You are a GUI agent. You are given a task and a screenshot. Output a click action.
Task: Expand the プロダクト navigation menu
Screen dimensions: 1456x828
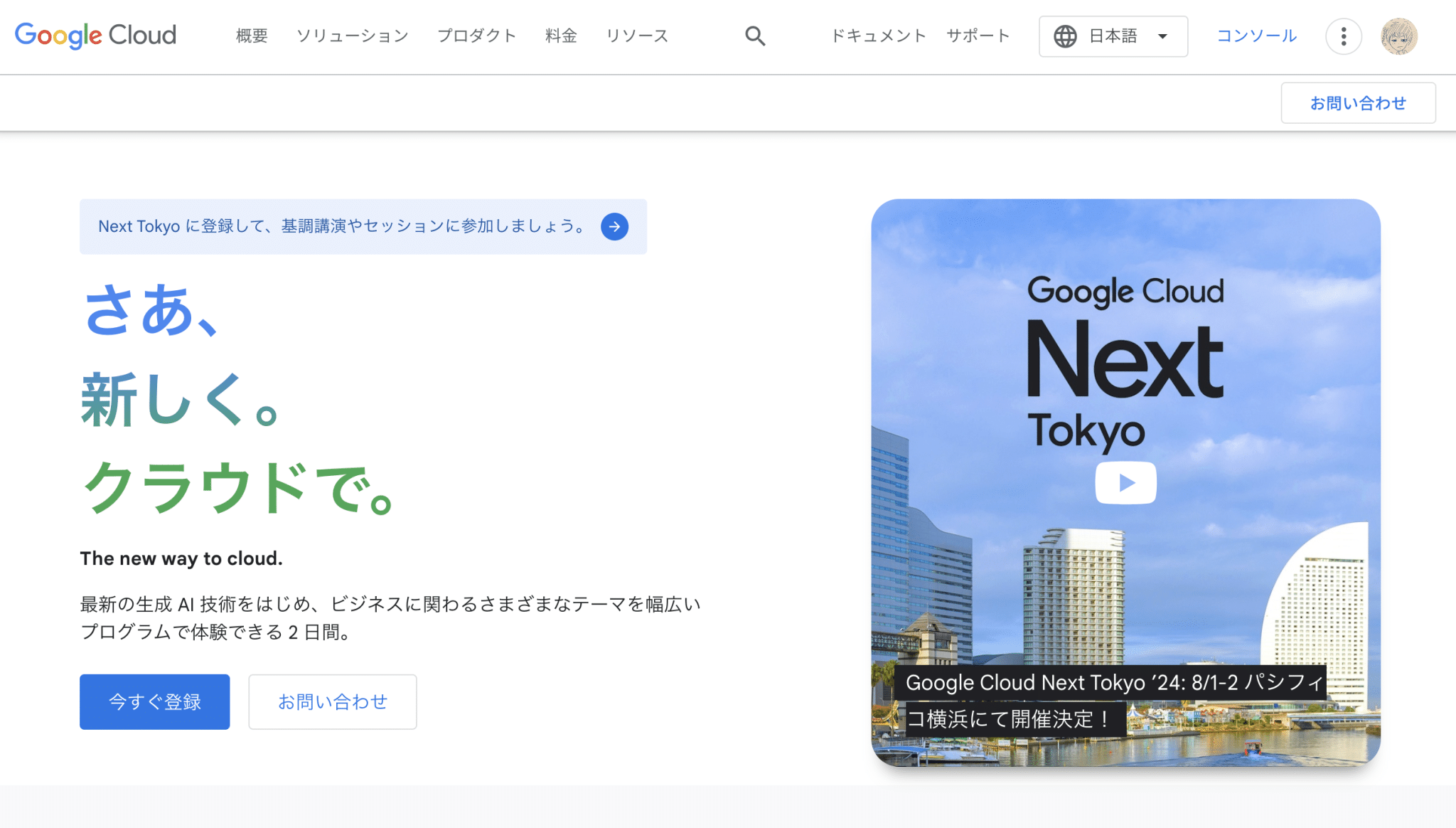tap(477, 36)
